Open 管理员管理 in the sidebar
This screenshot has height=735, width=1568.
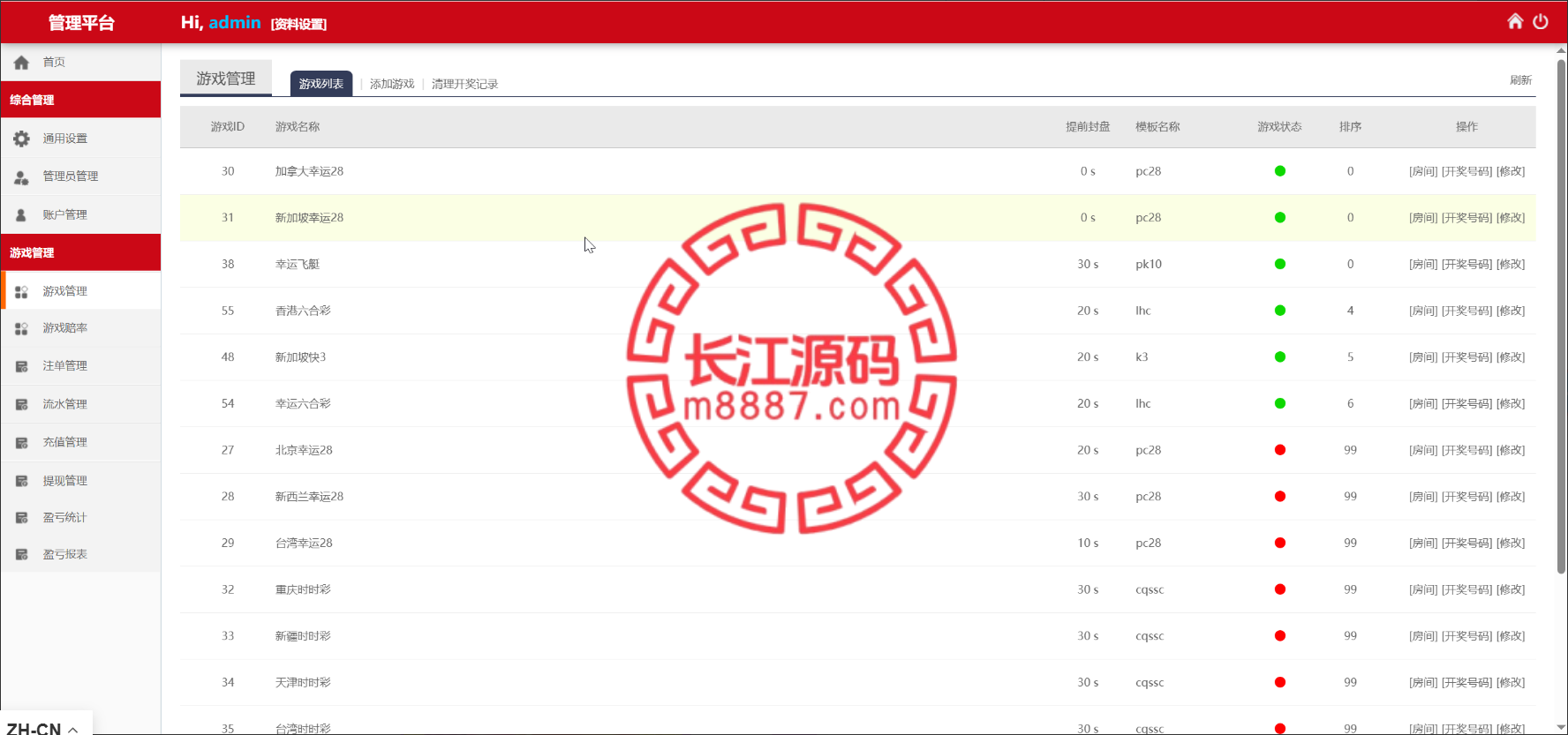tap(80, 176)
